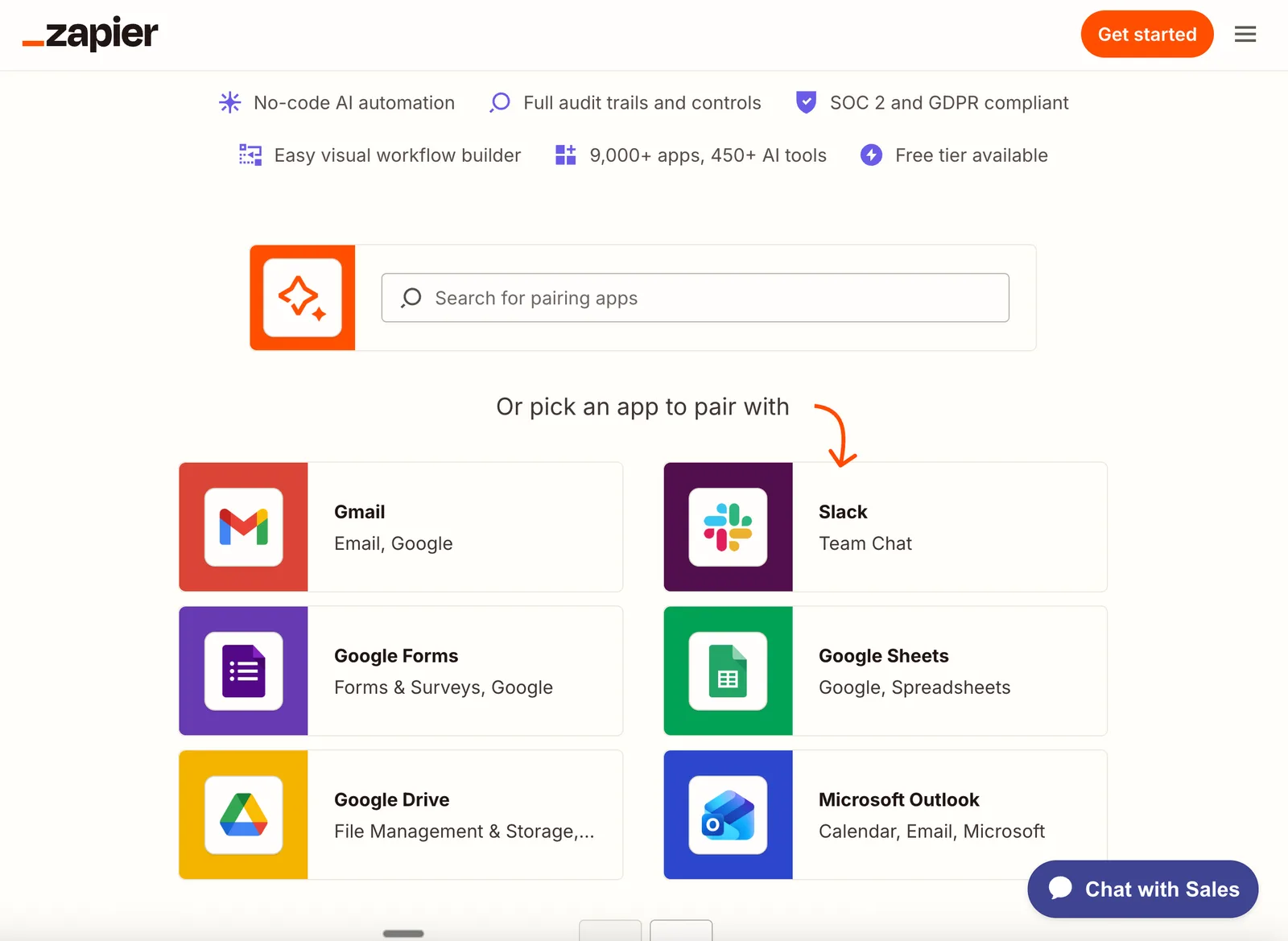Click 'Full audit trails and controls' text
Viewport: 1288px width, 941px height.
point(642,103)
